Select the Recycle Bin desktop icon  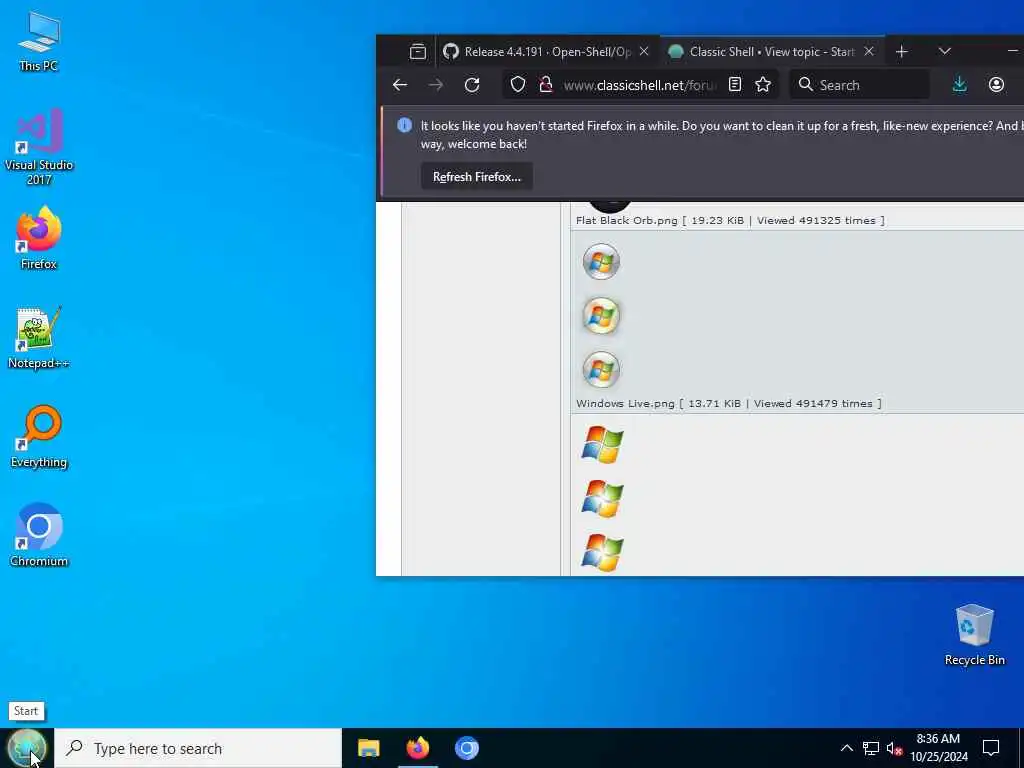pyautogui.click(x=974, y=635)
